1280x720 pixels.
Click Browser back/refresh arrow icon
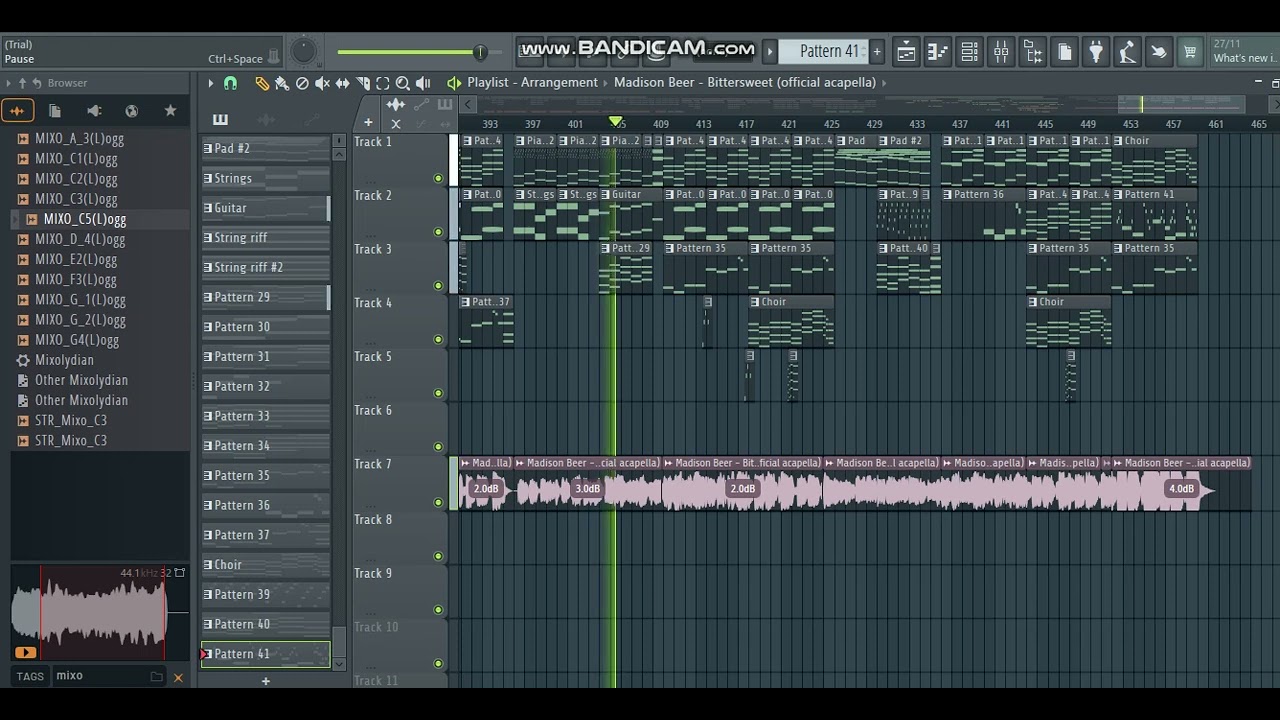(37, 83)
